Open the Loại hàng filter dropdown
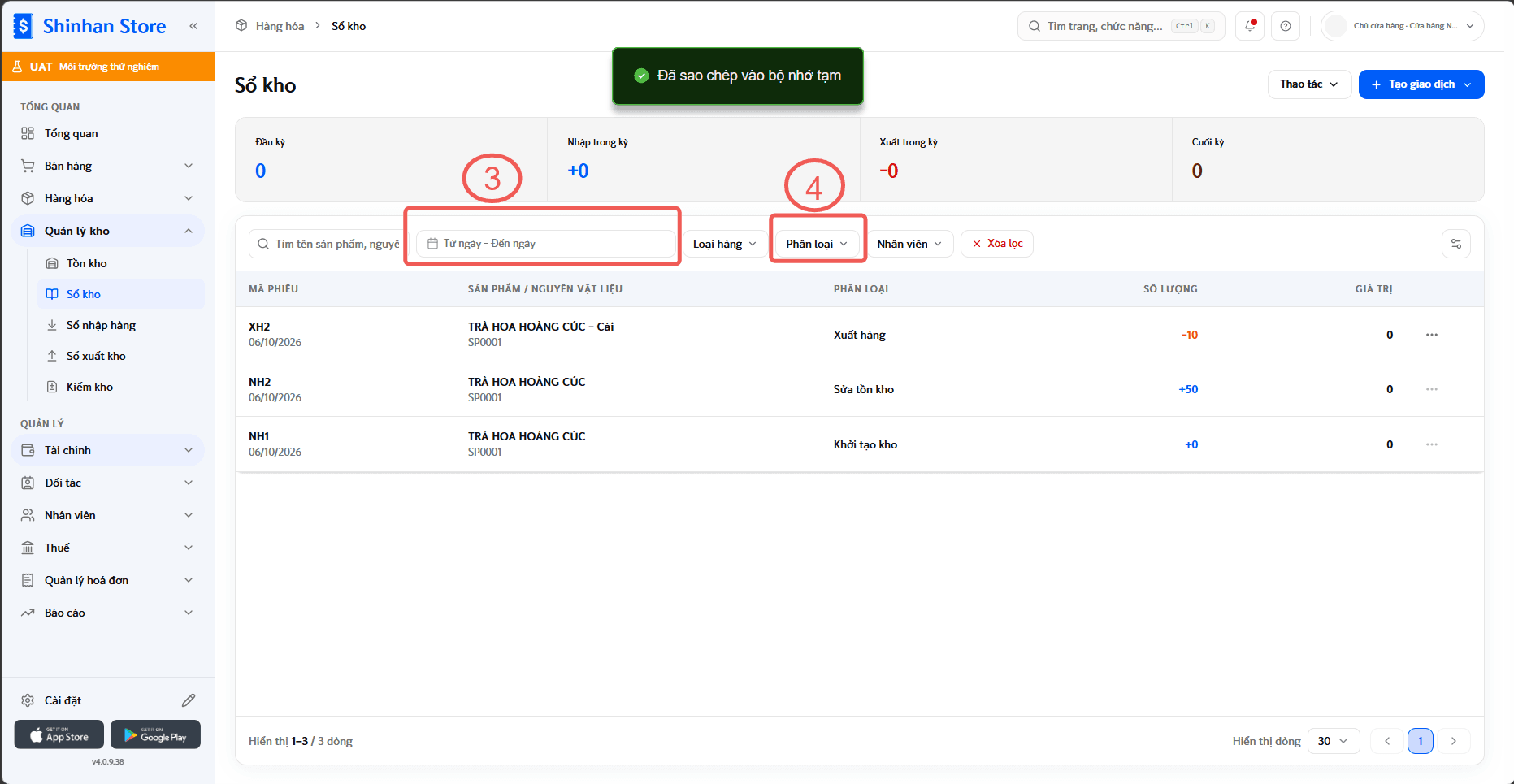Screen dimensions: 1514x784 click(725, 244)
